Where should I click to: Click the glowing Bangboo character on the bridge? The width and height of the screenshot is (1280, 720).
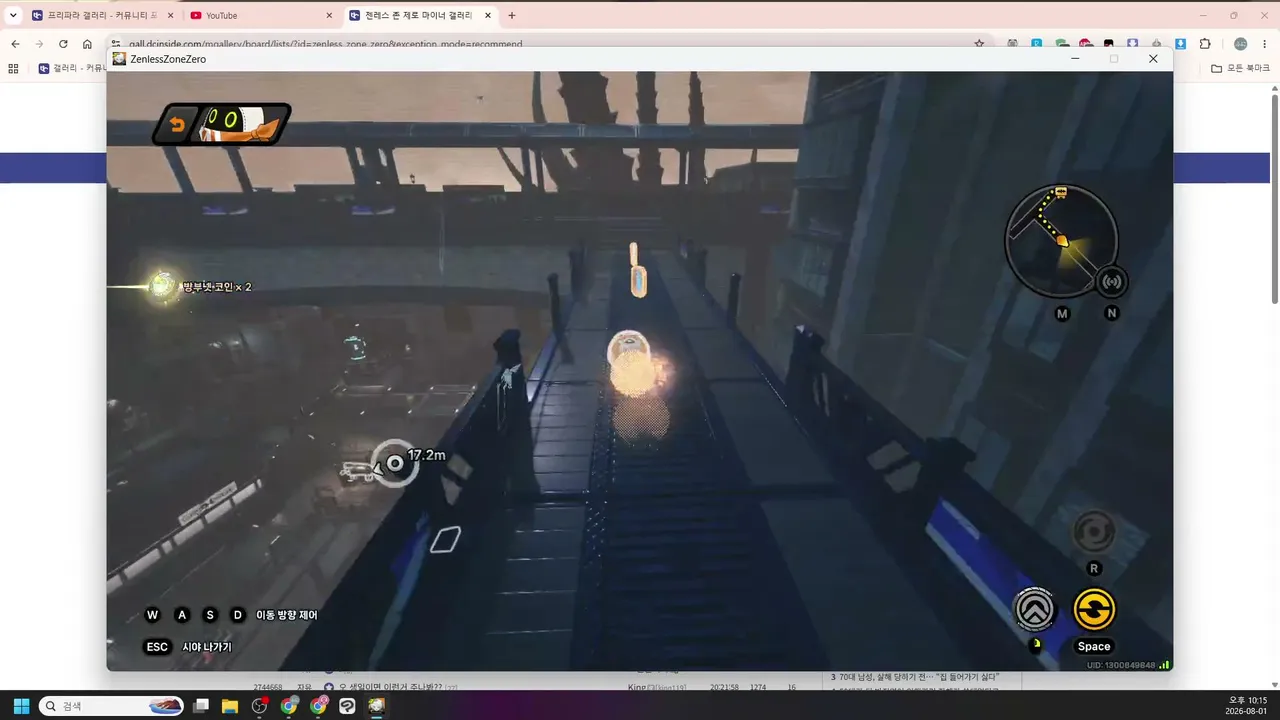click(630, 364)
